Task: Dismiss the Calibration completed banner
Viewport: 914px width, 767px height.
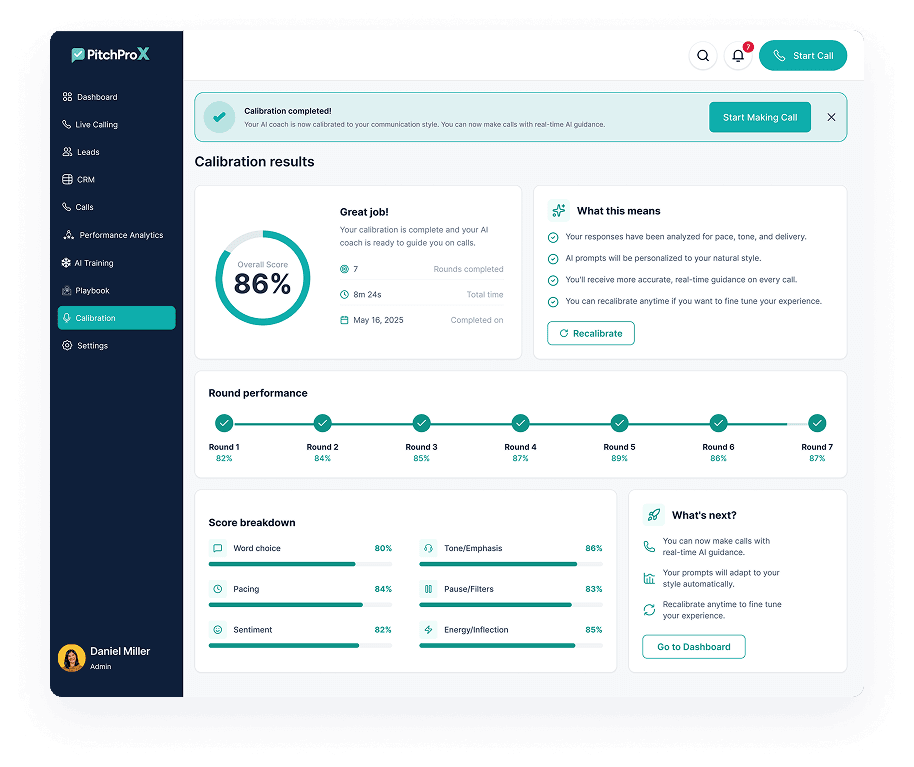Action: [831, 117]
